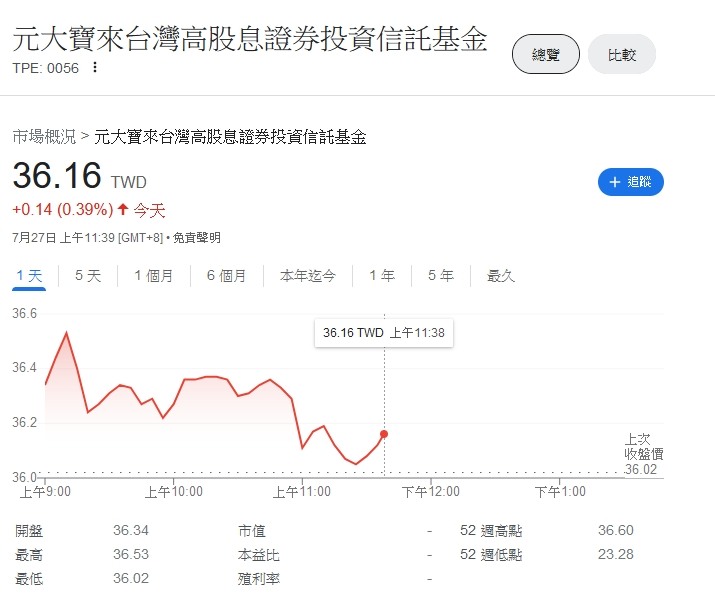Follow the fund with the 追蹤 button
715x596 pixels.
[x=631, y=182]
